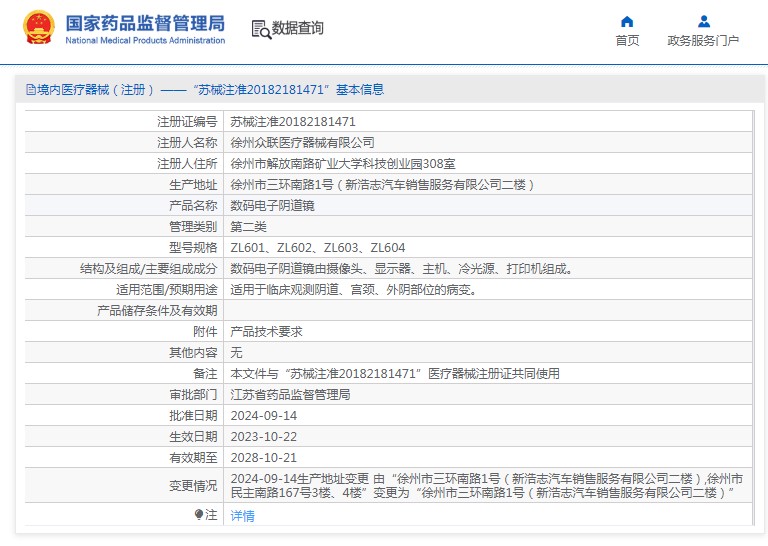Select remark text starting 本文件与

[x=395, y=374]
